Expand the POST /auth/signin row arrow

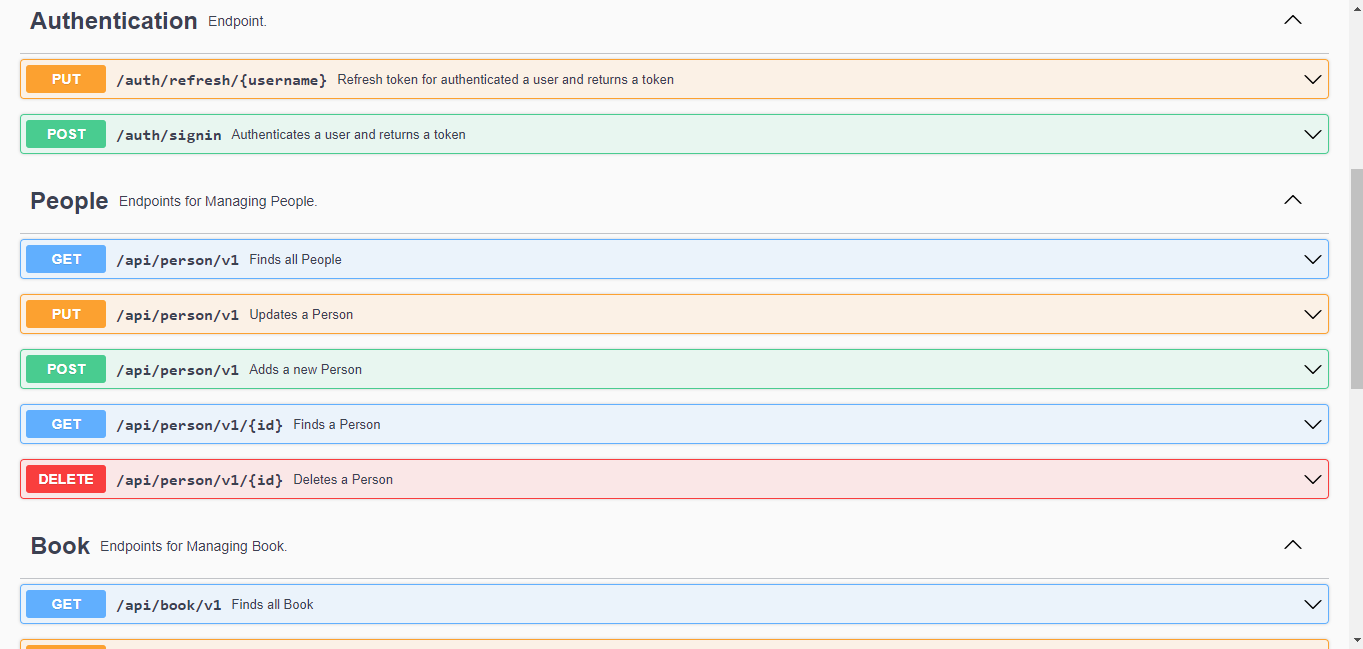point(1313,134)
